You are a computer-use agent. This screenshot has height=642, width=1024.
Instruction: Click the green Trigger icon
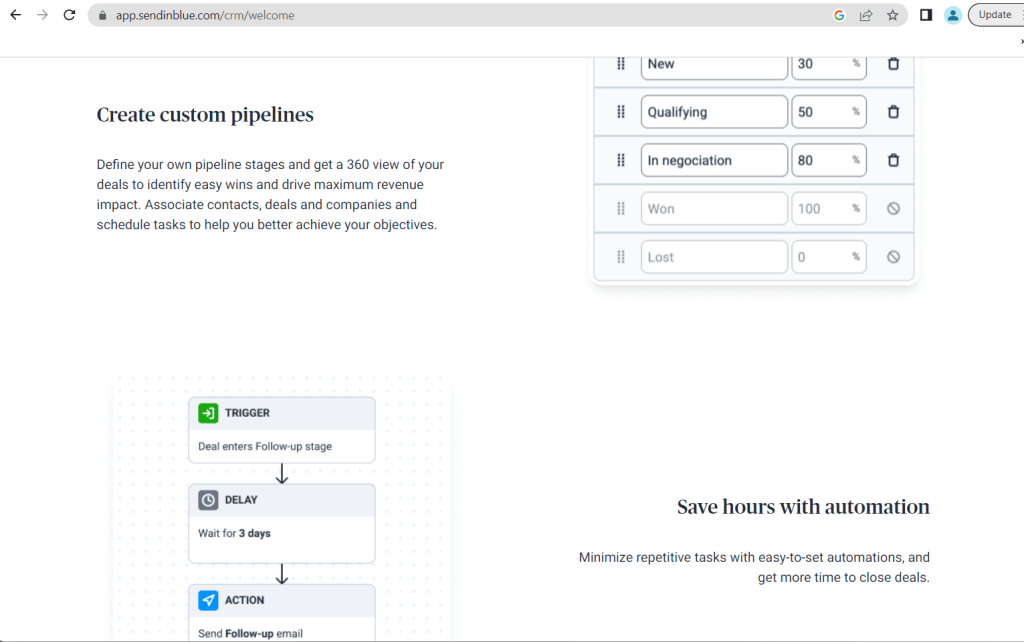208,413
